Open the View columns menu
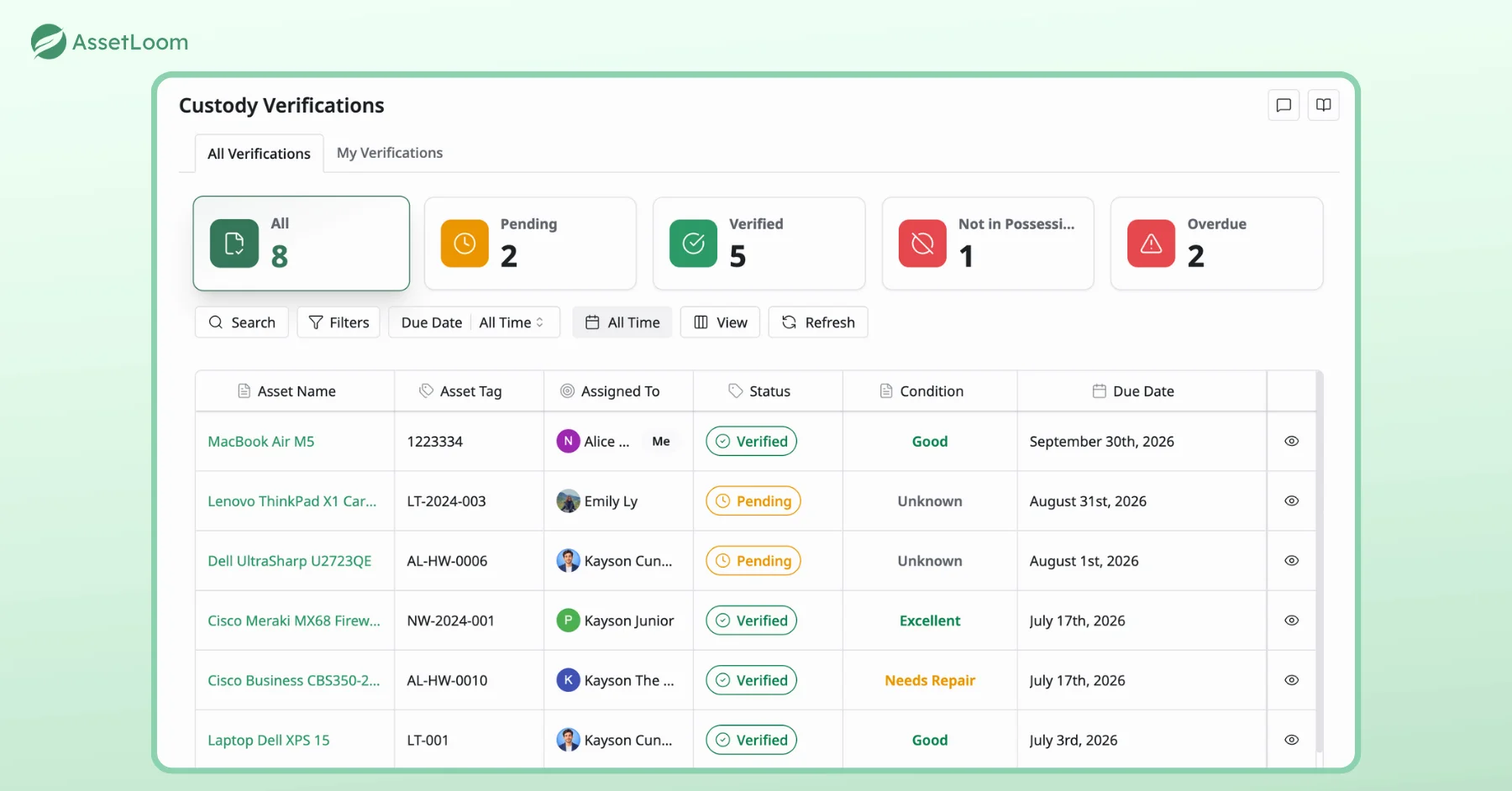Image resolution: width=1512 pixels, height=791 pixels. click(x=720, y=322)
